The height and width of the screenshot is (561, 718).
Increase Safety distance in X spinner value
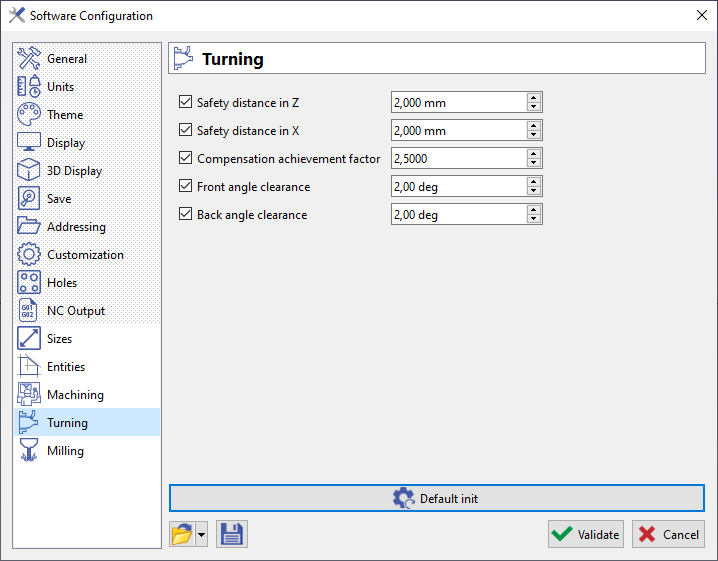[x=534, y=126]
